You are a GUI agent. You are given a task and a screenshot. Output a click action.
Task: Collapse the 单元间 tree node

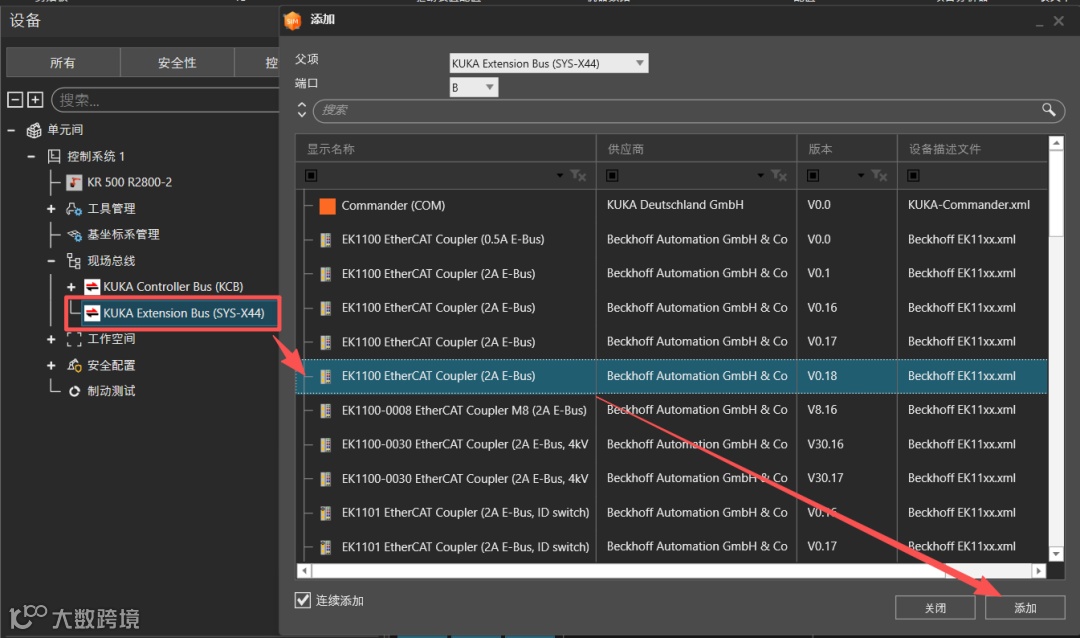(11, 130)
